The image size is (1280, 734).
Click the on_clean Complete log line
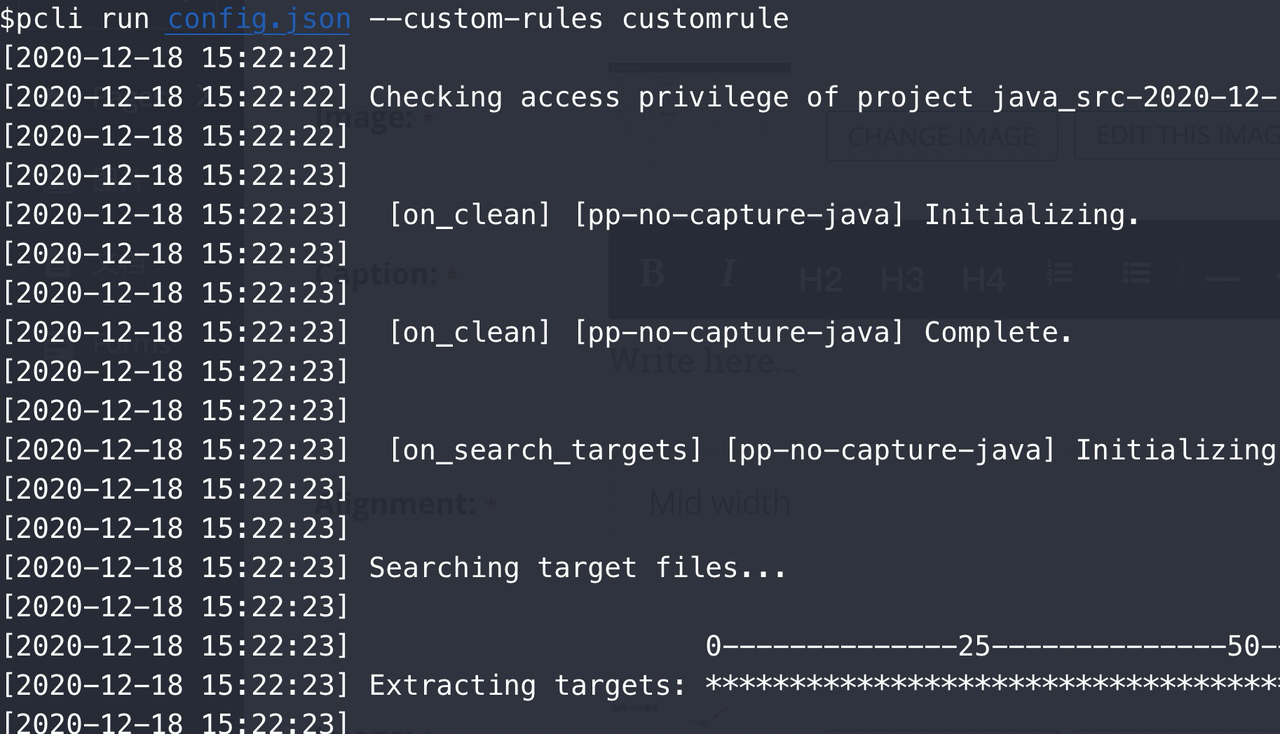(x=538, y=332)
